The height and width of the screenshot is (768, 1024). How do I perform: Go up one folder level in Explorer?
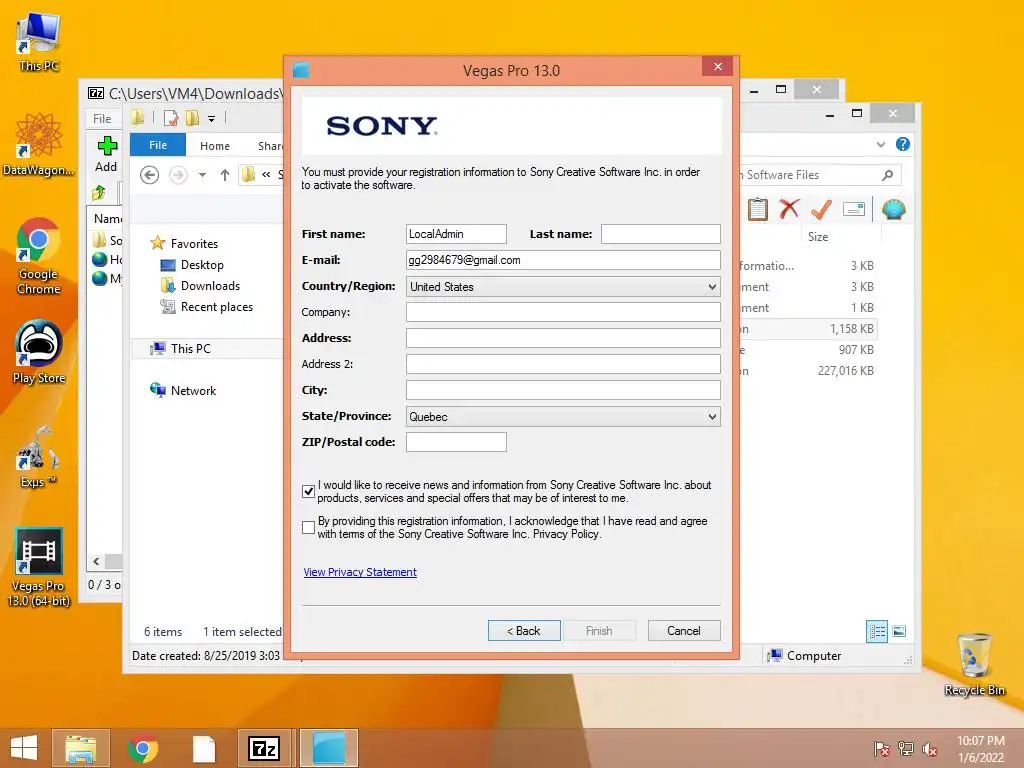point(225,175)
